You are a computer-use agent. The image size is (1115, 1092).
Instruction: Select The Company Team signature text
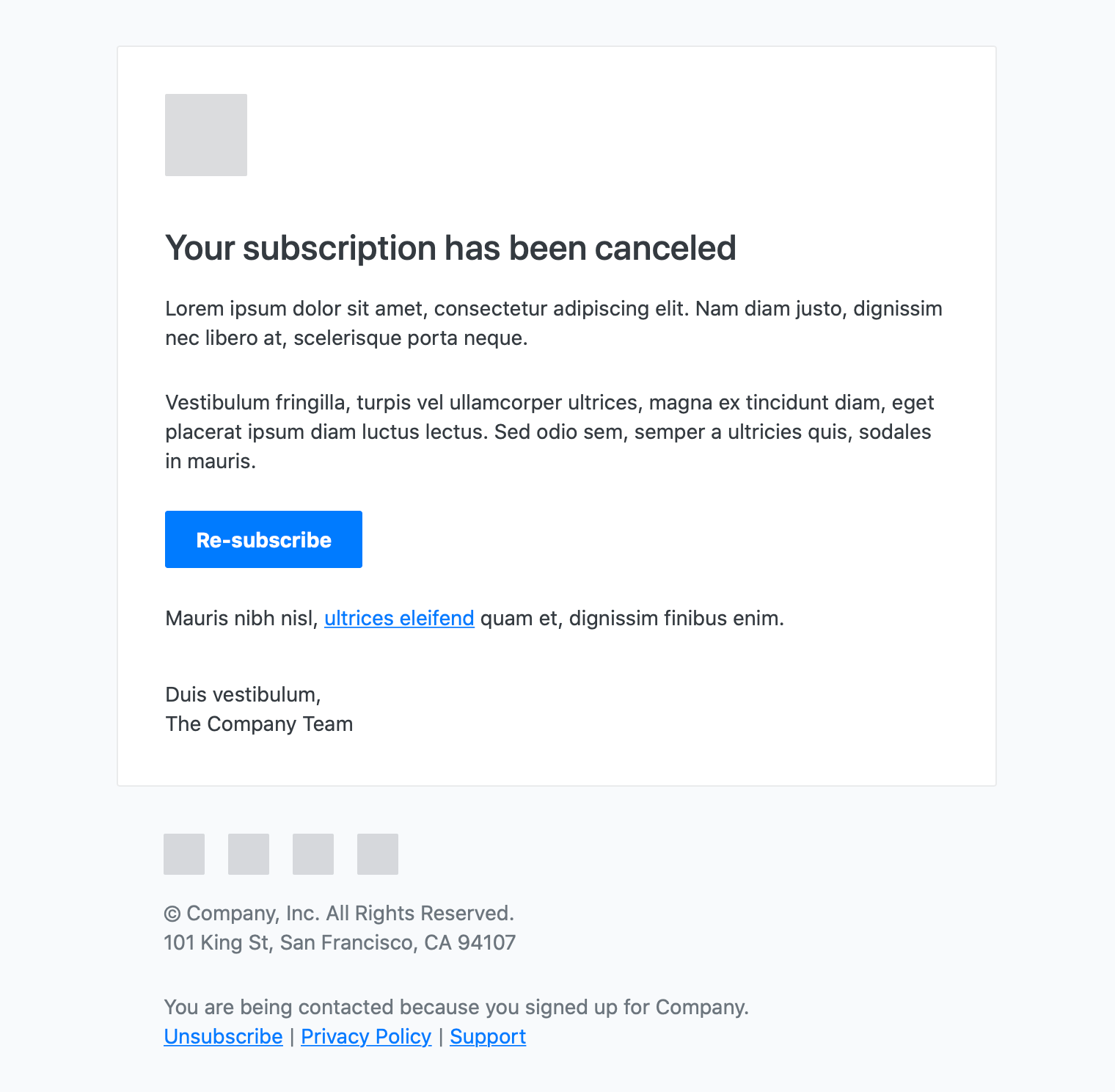pos(259,724)
